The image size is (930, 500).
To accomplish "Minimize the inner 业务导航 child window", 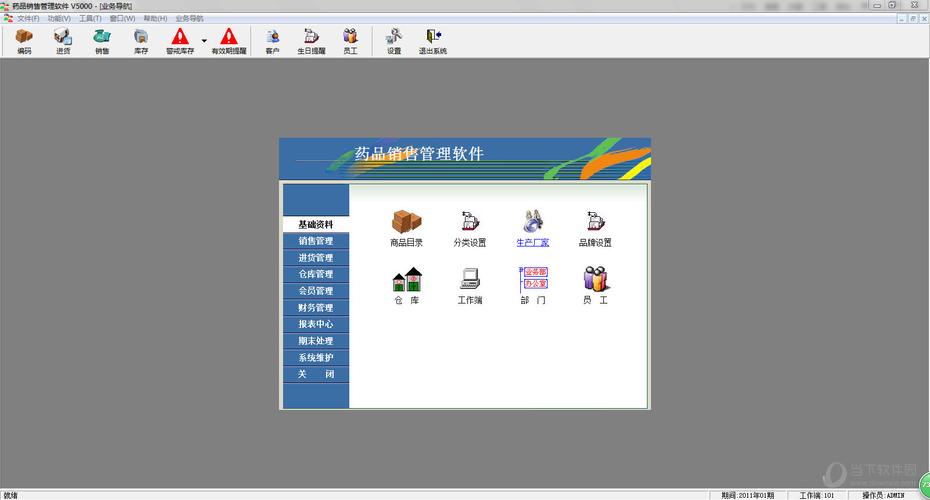I will tap(902, 18).
